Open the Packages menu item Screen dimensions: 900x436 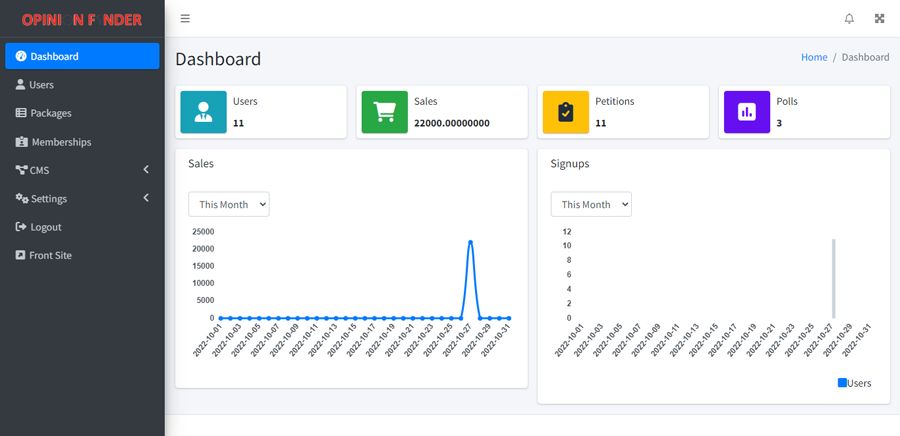(82, 113)
